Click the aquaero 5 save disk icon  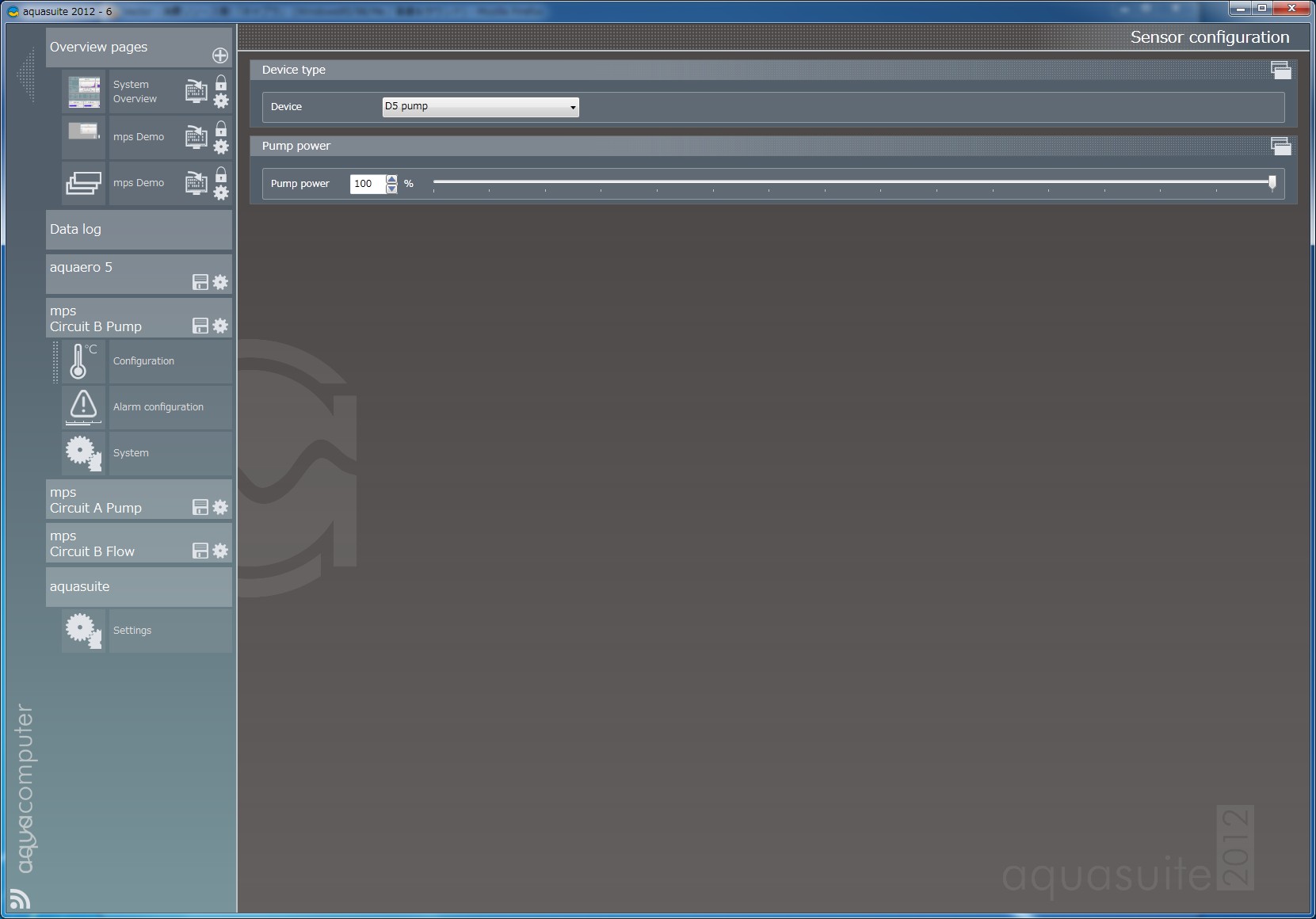click(x=200, y=282)
